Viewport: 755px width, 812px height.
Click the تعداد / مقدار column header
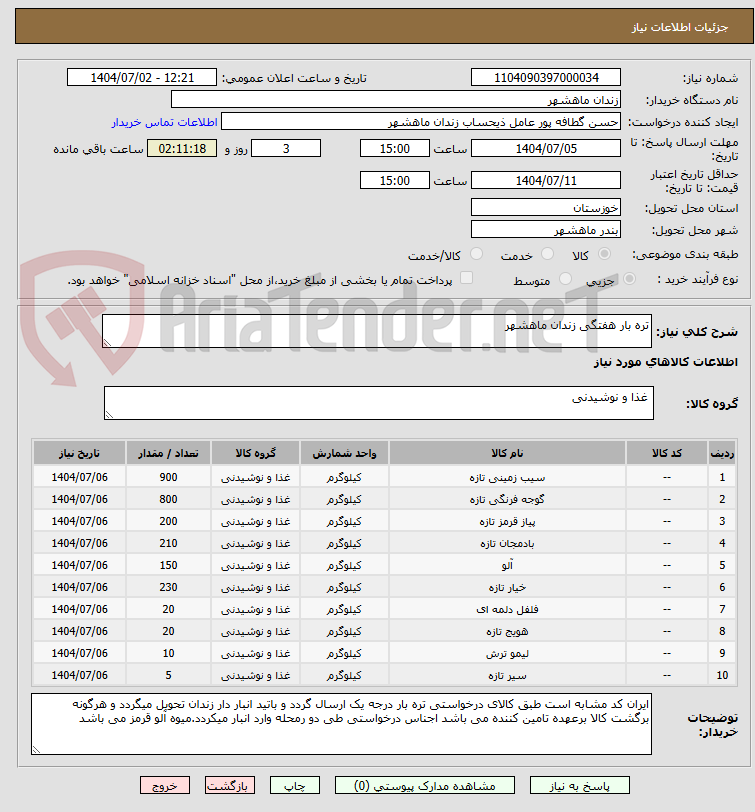pos(168,453)
